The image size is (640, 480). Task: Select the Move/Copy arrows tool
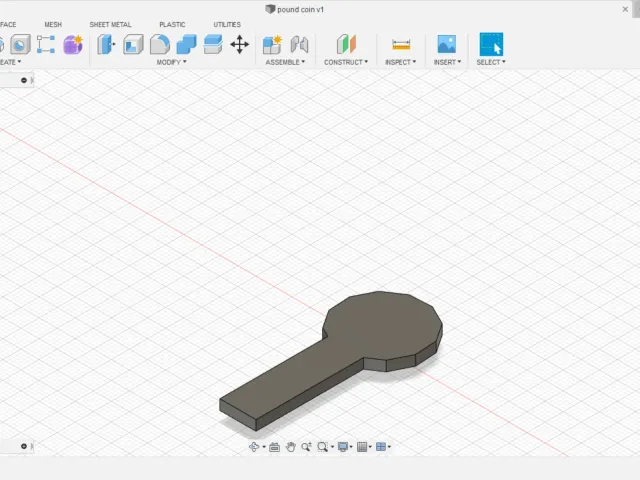240,44
